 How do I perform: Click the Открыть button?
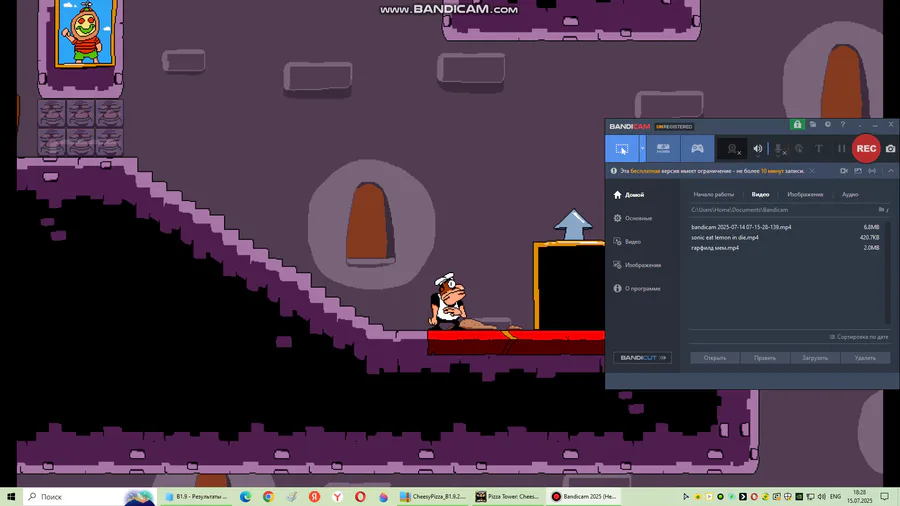[x=715, y=358]
